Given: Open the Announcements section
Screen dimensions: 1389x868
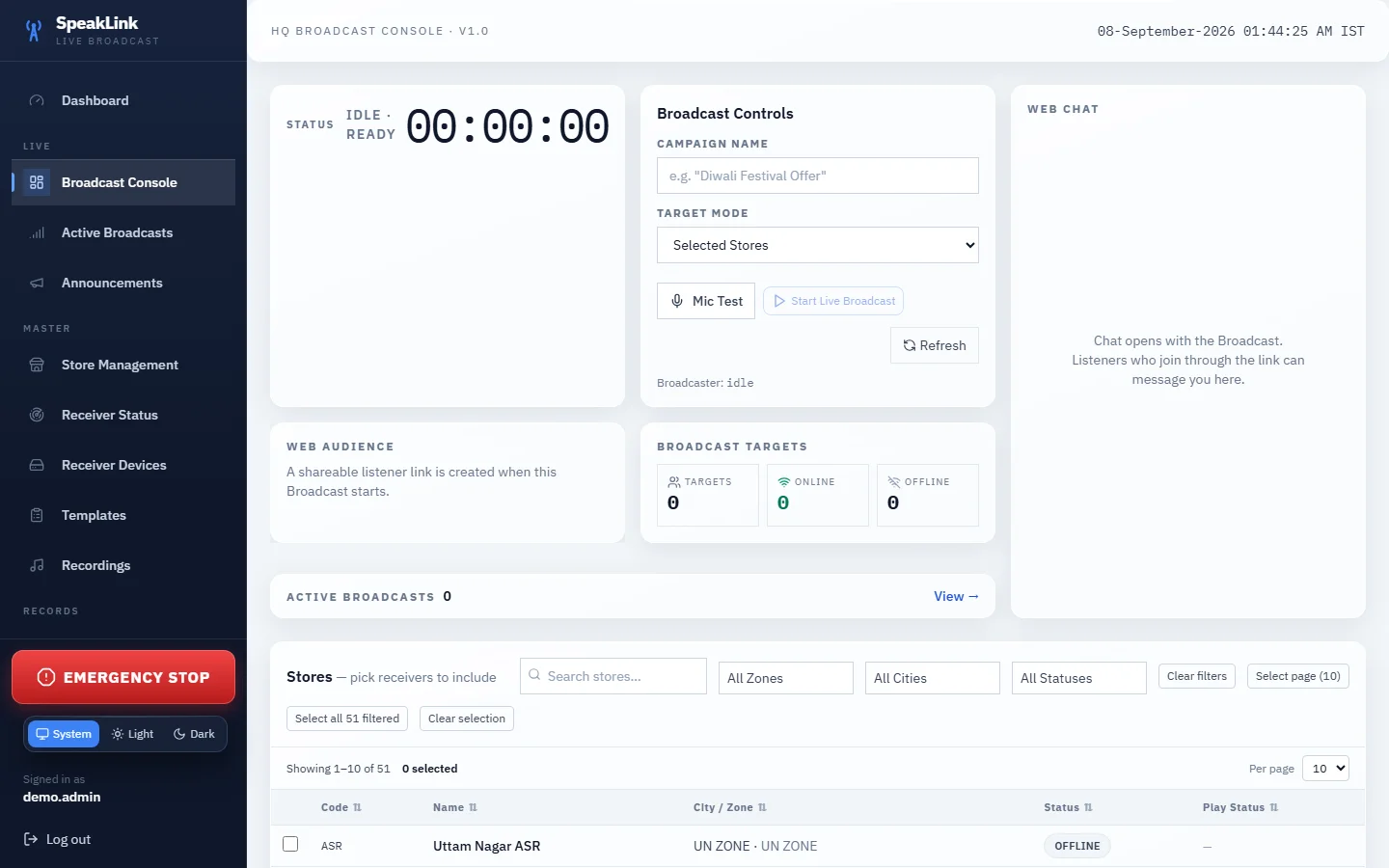Looking at the screenshot, I should tap(123, 283).
